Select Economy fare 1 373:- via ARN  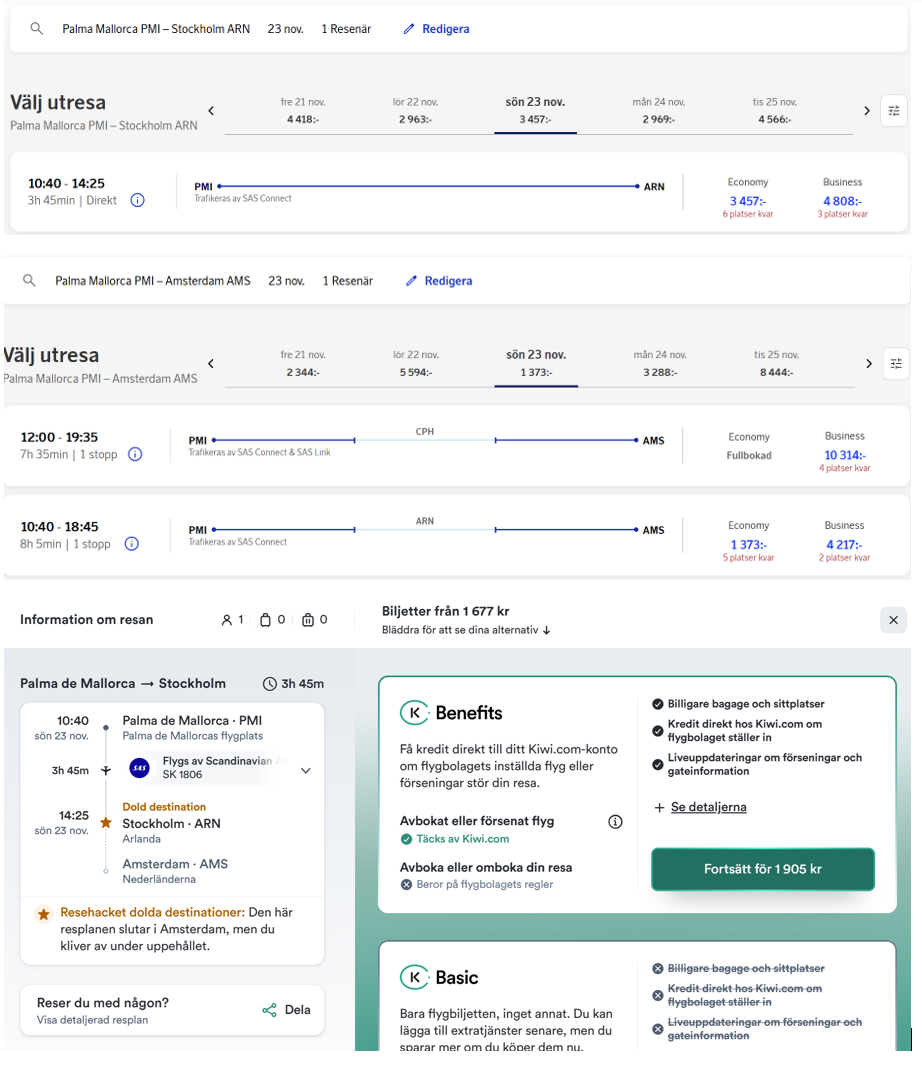[748, 545]
